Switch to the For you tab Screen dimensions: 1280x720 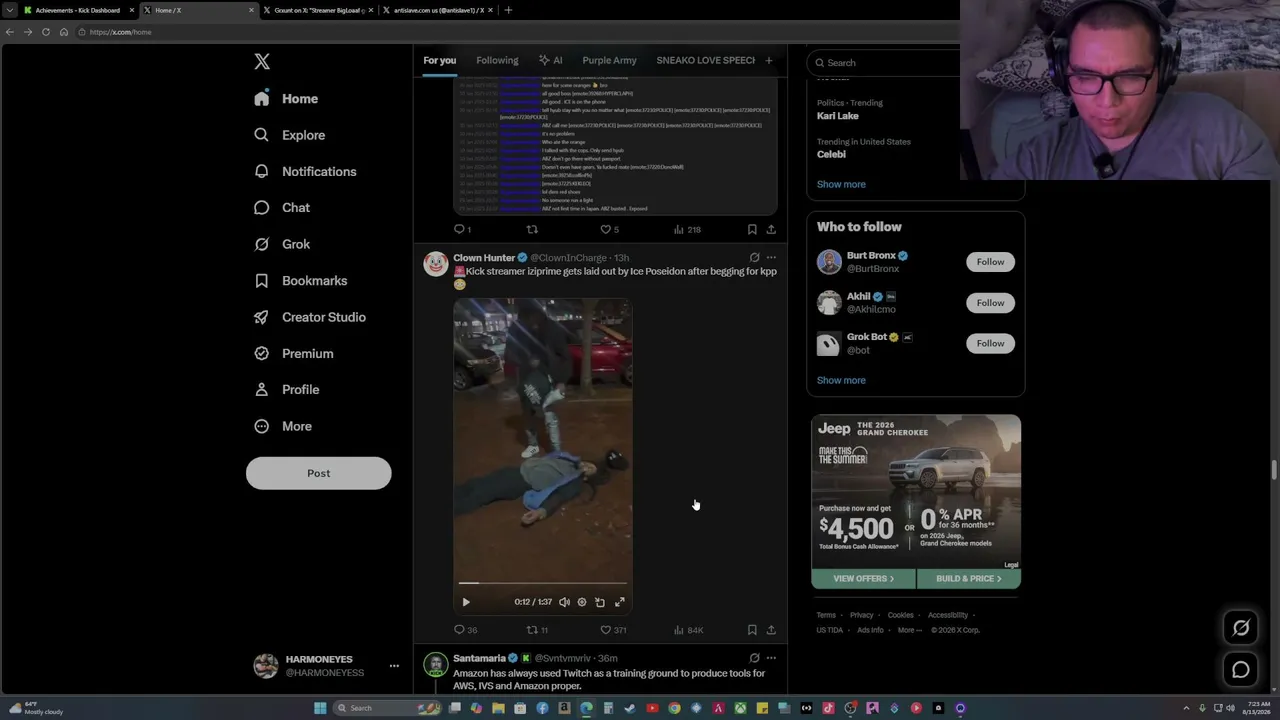439,60
